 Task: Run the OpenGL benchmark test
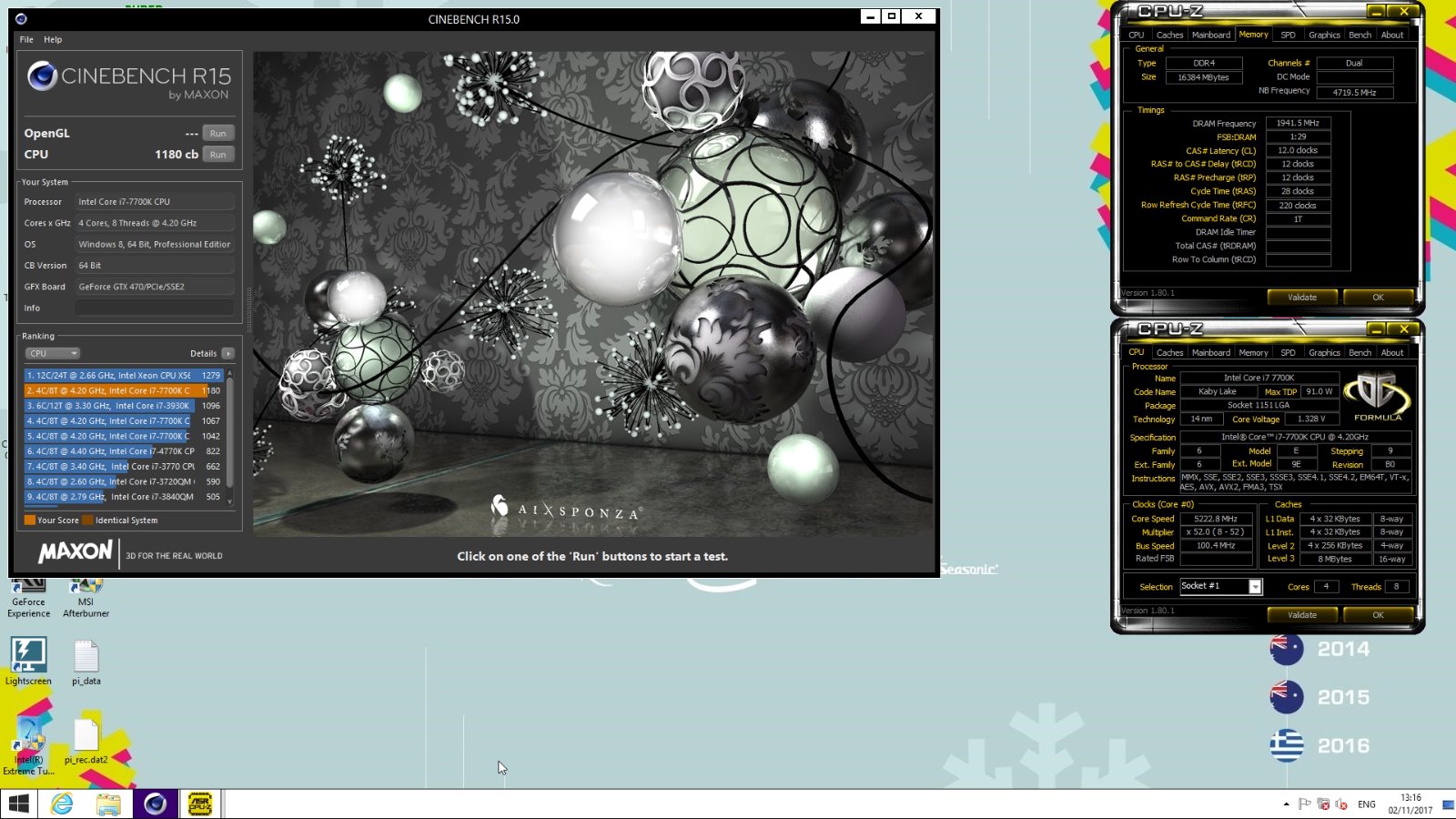[217, 133]
